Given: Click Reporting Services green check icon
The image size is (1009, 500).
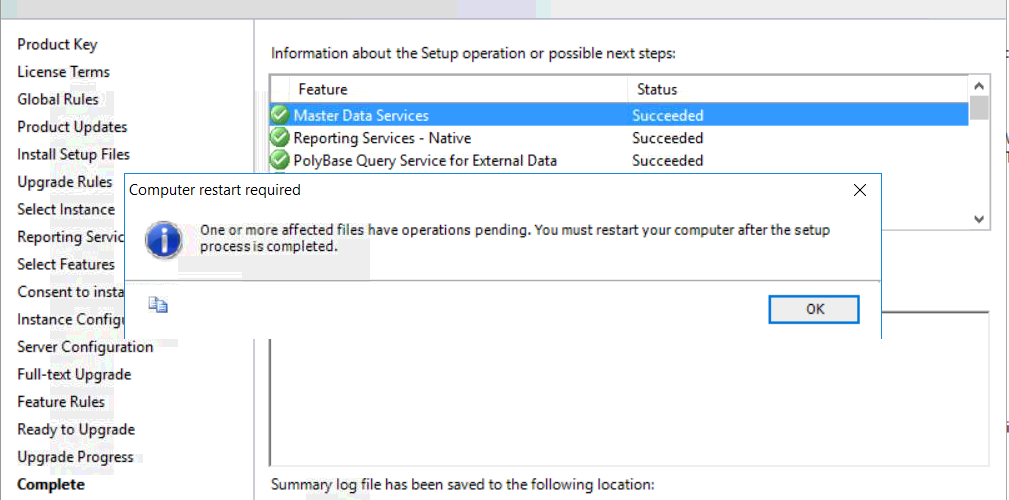Looking at the screenshot, I should click(x=280, y=138).
